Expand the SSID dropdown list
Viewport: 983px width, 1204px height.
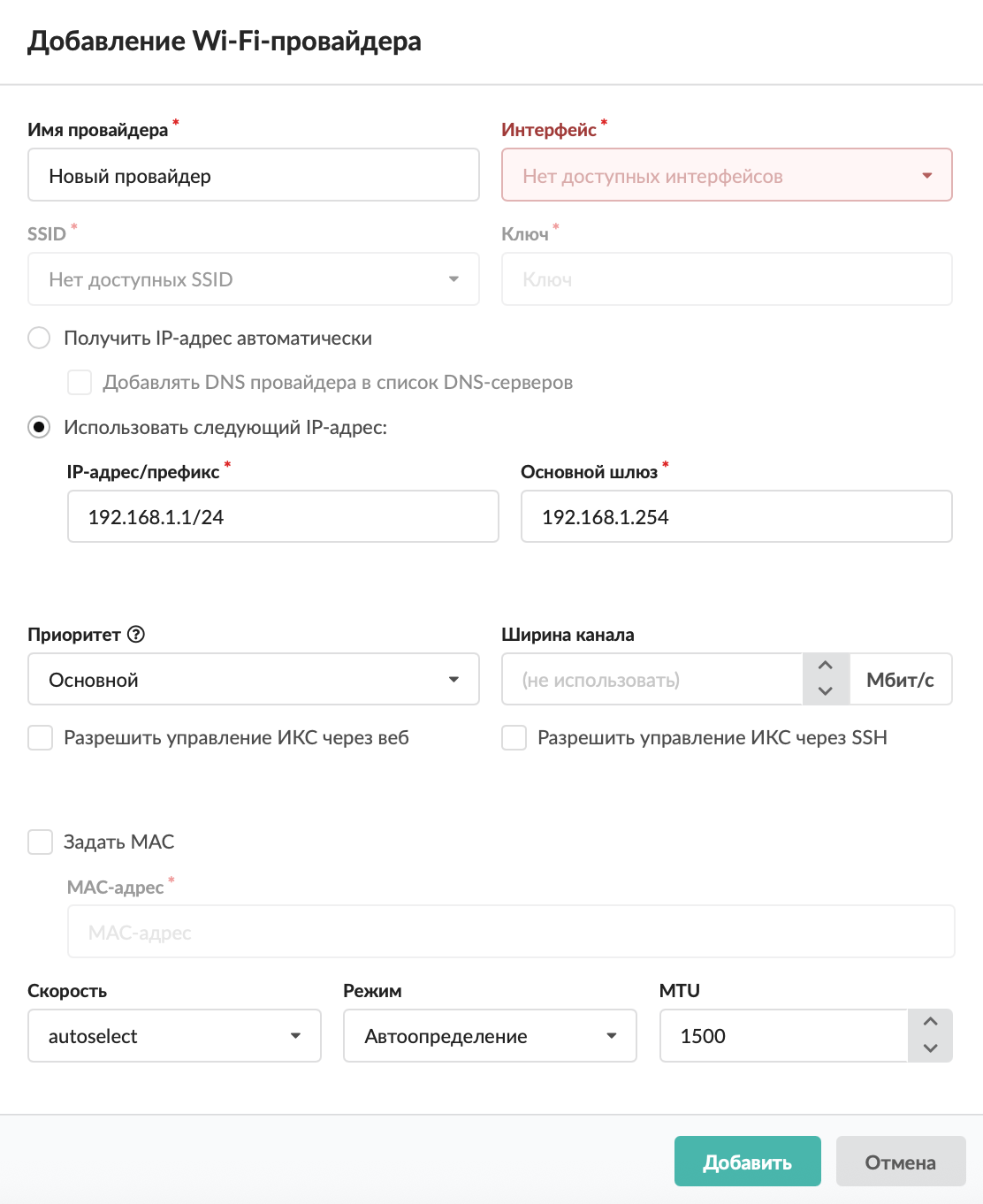(x=253, y=279)
